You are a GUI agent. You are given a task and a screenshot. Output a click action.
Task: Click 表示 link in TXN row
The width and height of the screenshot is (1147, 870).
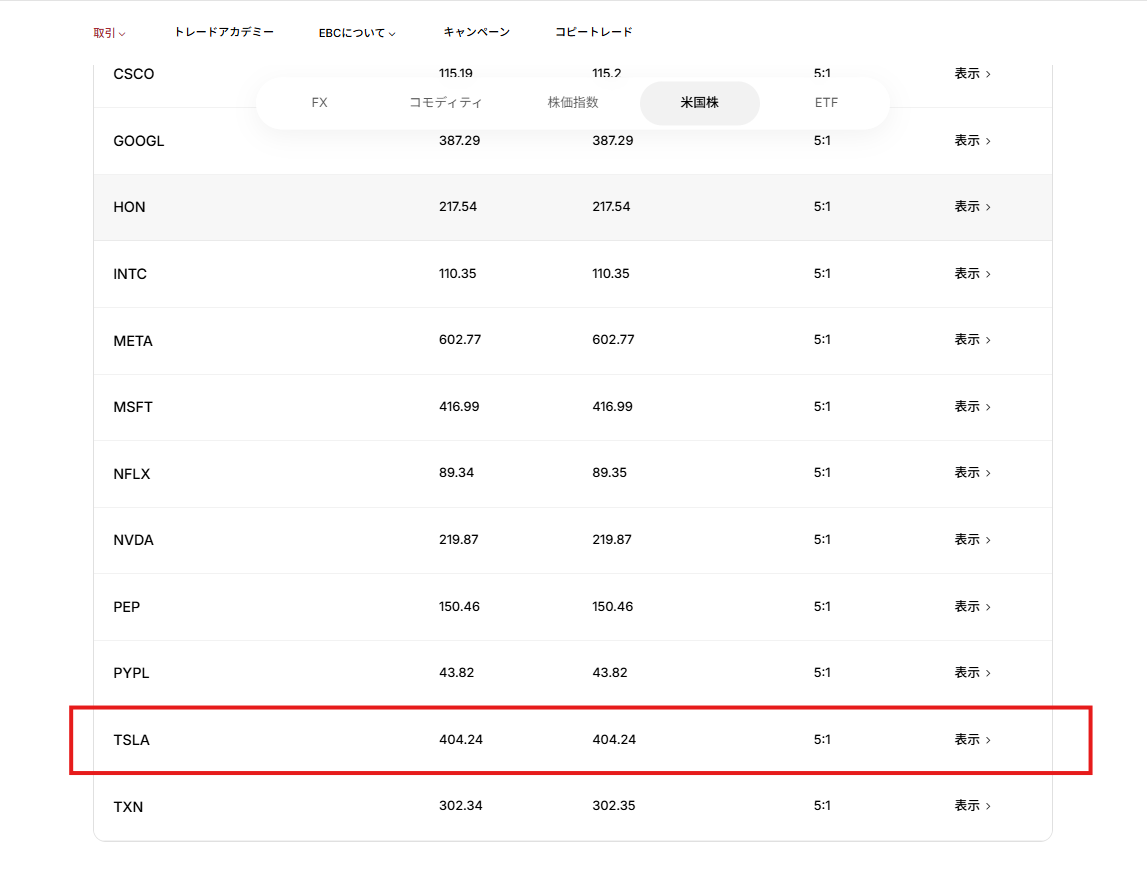tap(972, 806)
